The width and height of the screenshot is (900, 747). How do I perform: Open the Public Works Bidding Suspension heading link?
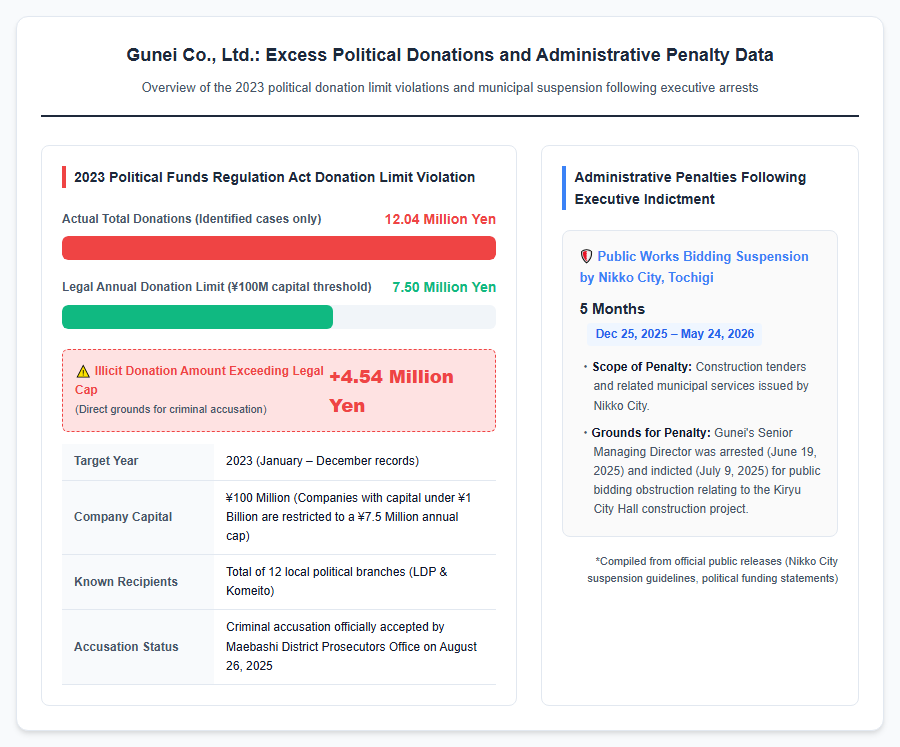pos(694,266)
